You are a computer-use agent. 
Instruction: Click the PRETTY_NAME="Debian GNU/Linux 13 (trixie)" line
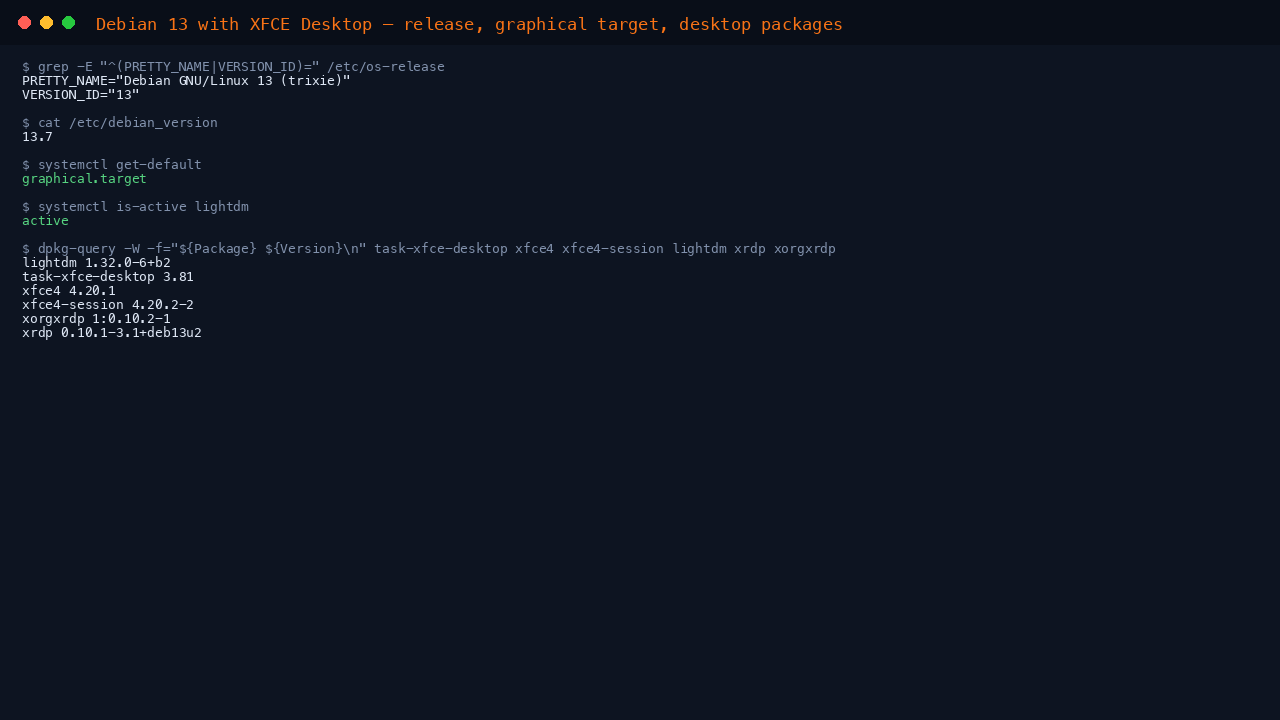186,81
